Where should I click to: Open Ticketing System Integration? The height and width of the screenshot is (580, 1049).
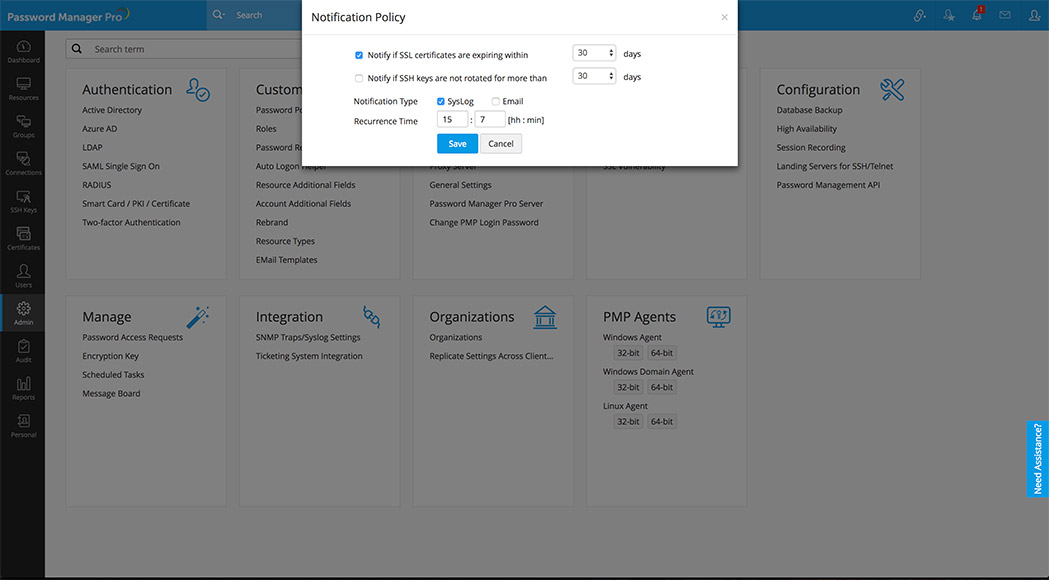point(309,357)
